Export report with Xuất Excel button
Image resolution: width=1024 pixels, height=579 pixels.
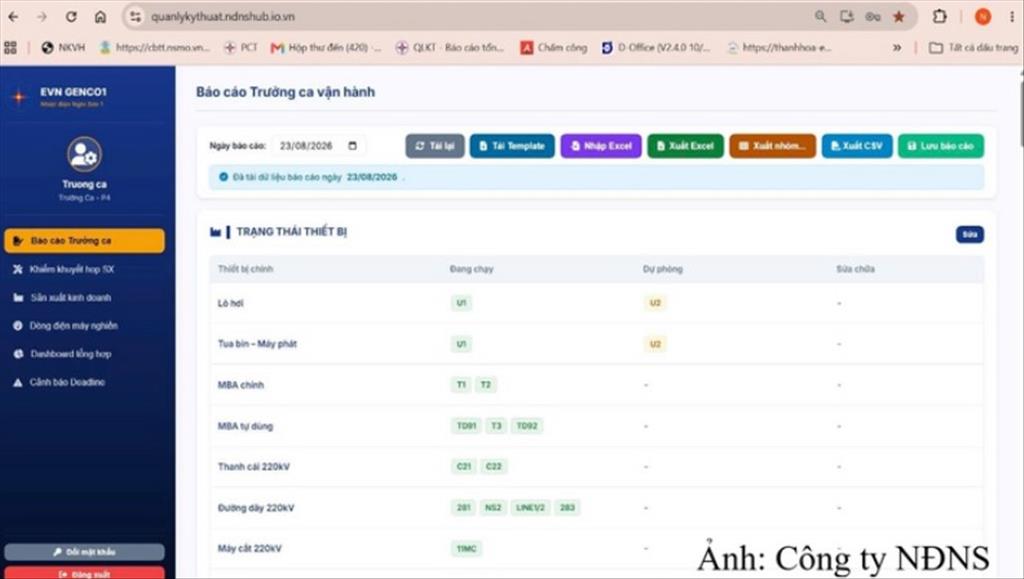[x=685, y=146]
